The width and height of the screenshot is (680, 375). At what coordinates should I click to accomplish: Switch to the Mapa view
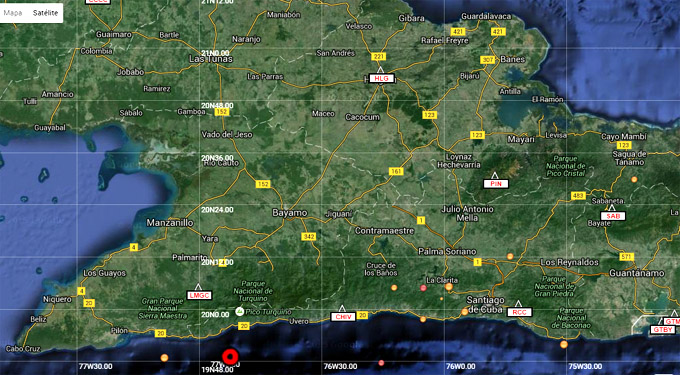(x=13, y=13)
